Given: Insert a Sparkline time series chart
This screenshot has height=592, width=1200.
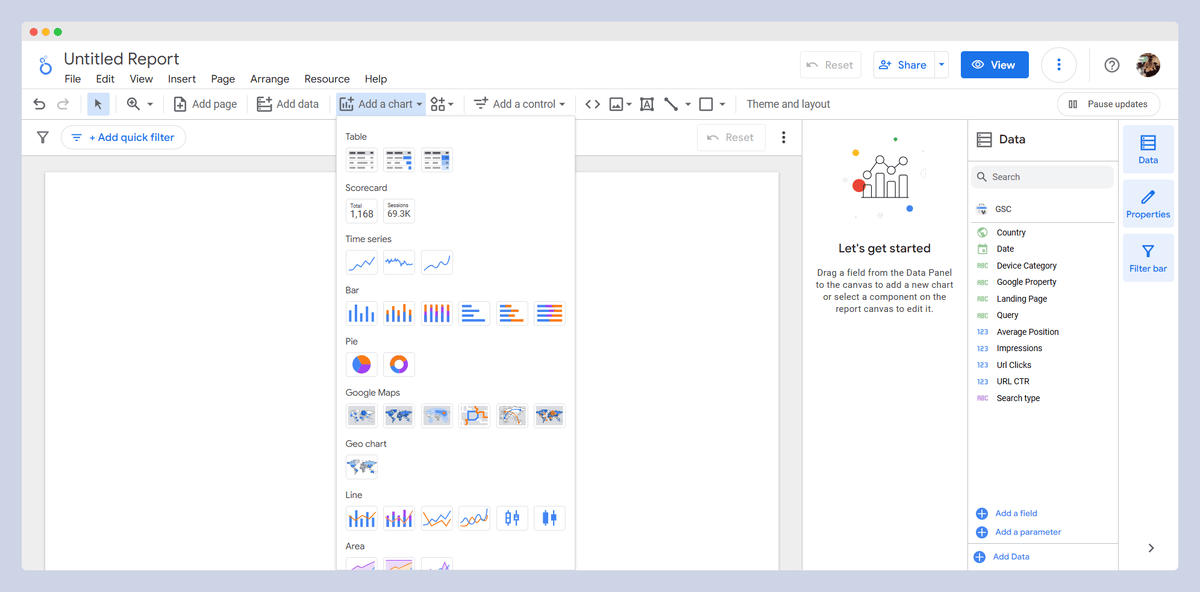Looking at the screenshot, I should [399, 263].
